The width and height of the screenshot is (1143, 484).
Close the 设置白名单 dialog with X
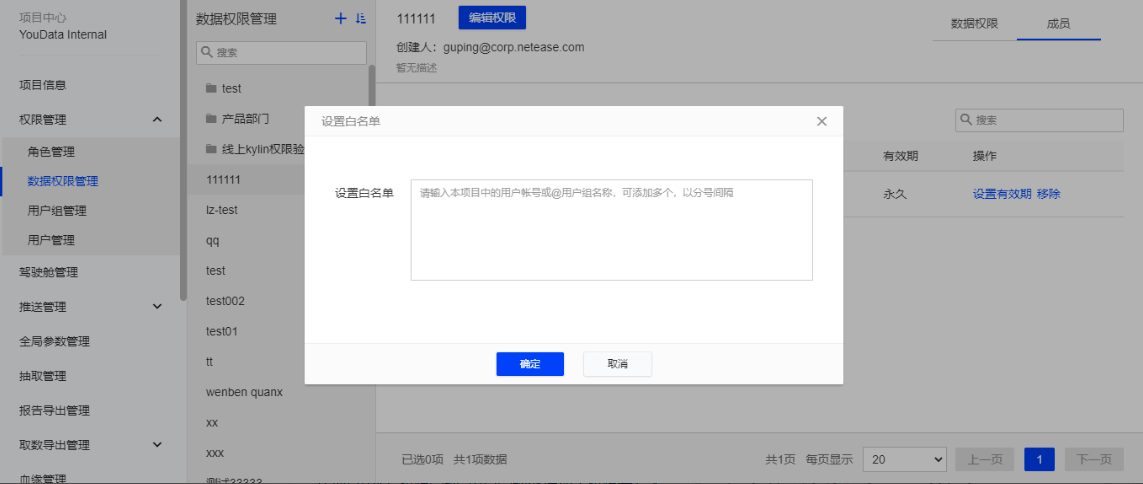click(x=822, y=121)
